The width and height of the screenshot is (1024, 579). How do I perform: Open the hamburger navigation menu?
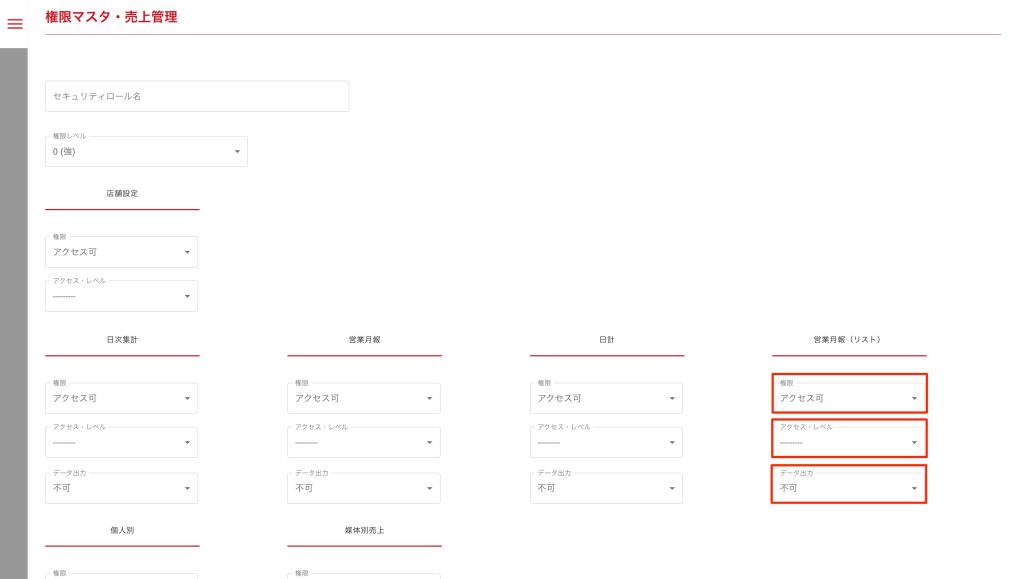(x=15, y=24)
